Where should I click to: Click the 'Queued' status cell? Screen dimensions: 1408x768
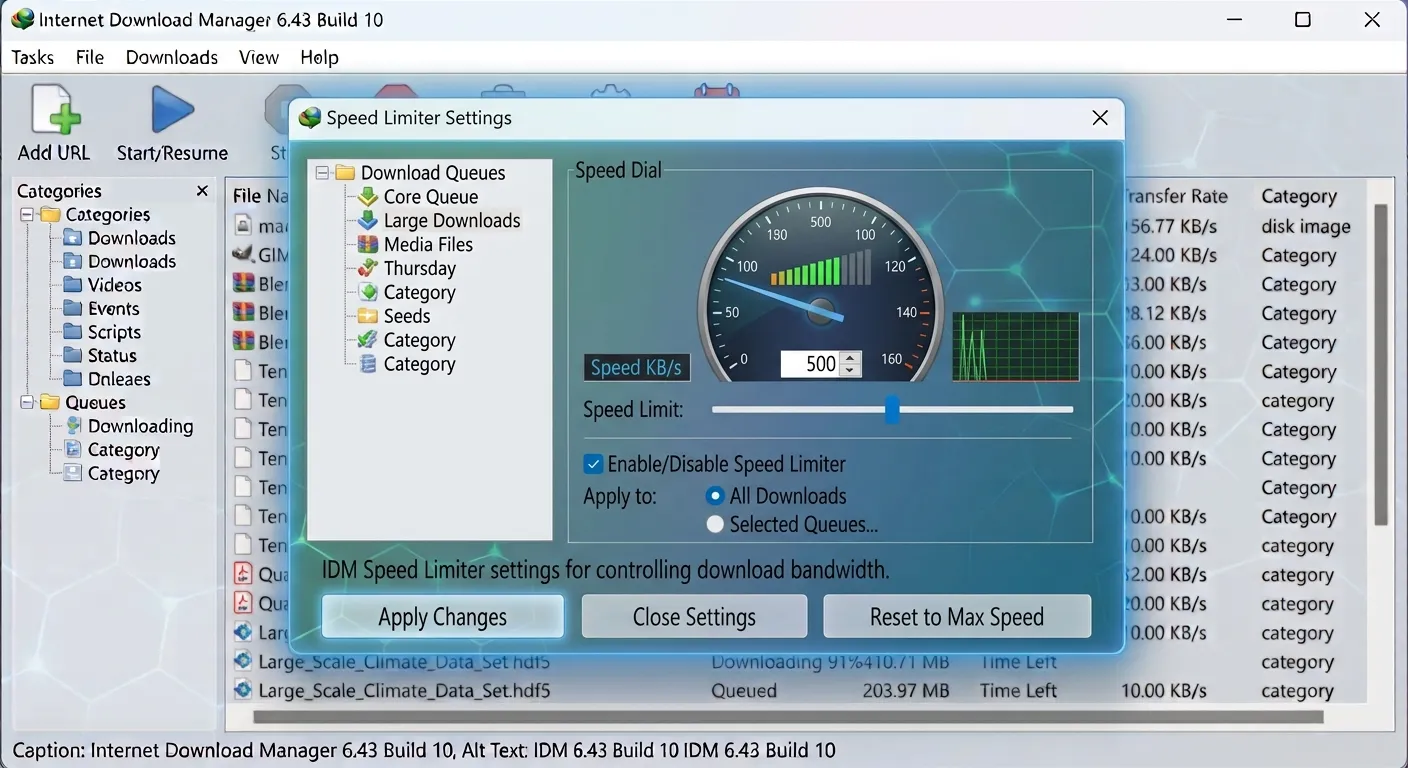[744, 690]
